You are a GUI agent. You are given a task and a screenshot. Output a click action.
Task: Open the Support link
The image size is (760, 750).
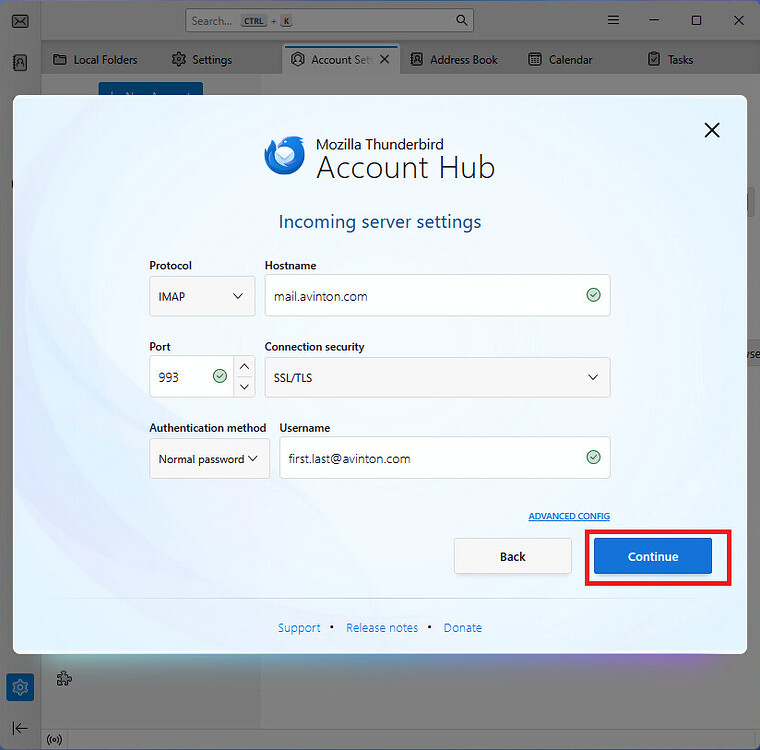point(299,627)
